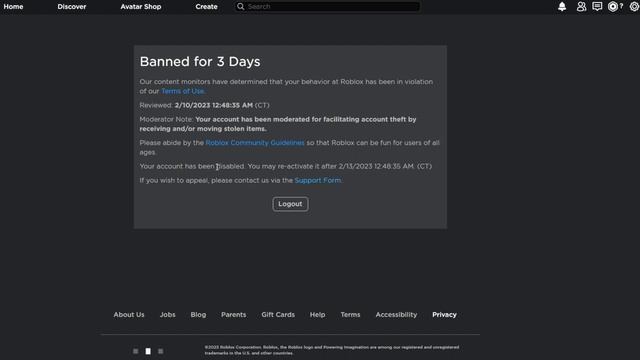
Task: Open the Terms of Use link
Action: pos(182,91)
